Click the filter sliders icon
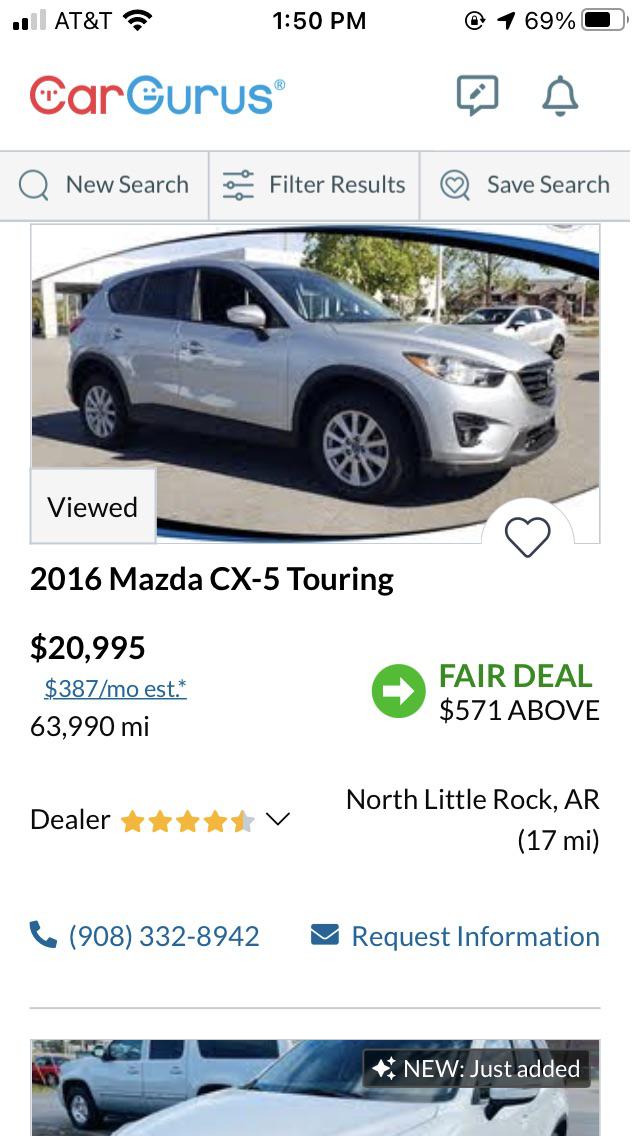 [x=239, y=184]
